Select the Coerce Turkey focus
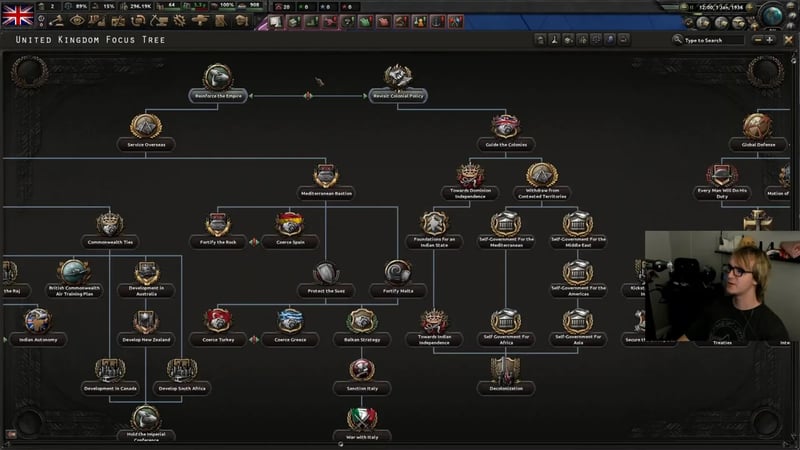This screenshot has height=450, width=800. pyautogui.click(x=218, y=327)
